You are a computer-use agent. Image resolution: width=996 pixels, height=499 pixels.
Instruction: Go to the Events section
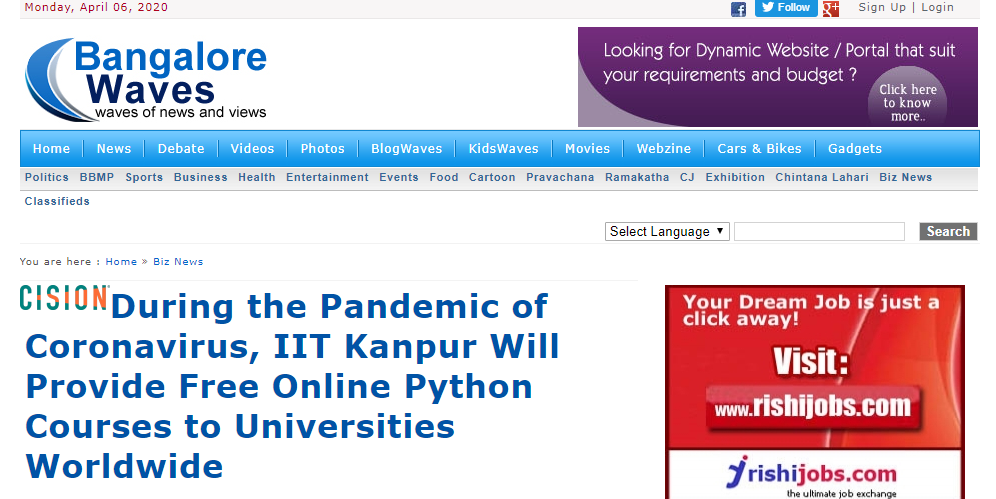(399, 177)
